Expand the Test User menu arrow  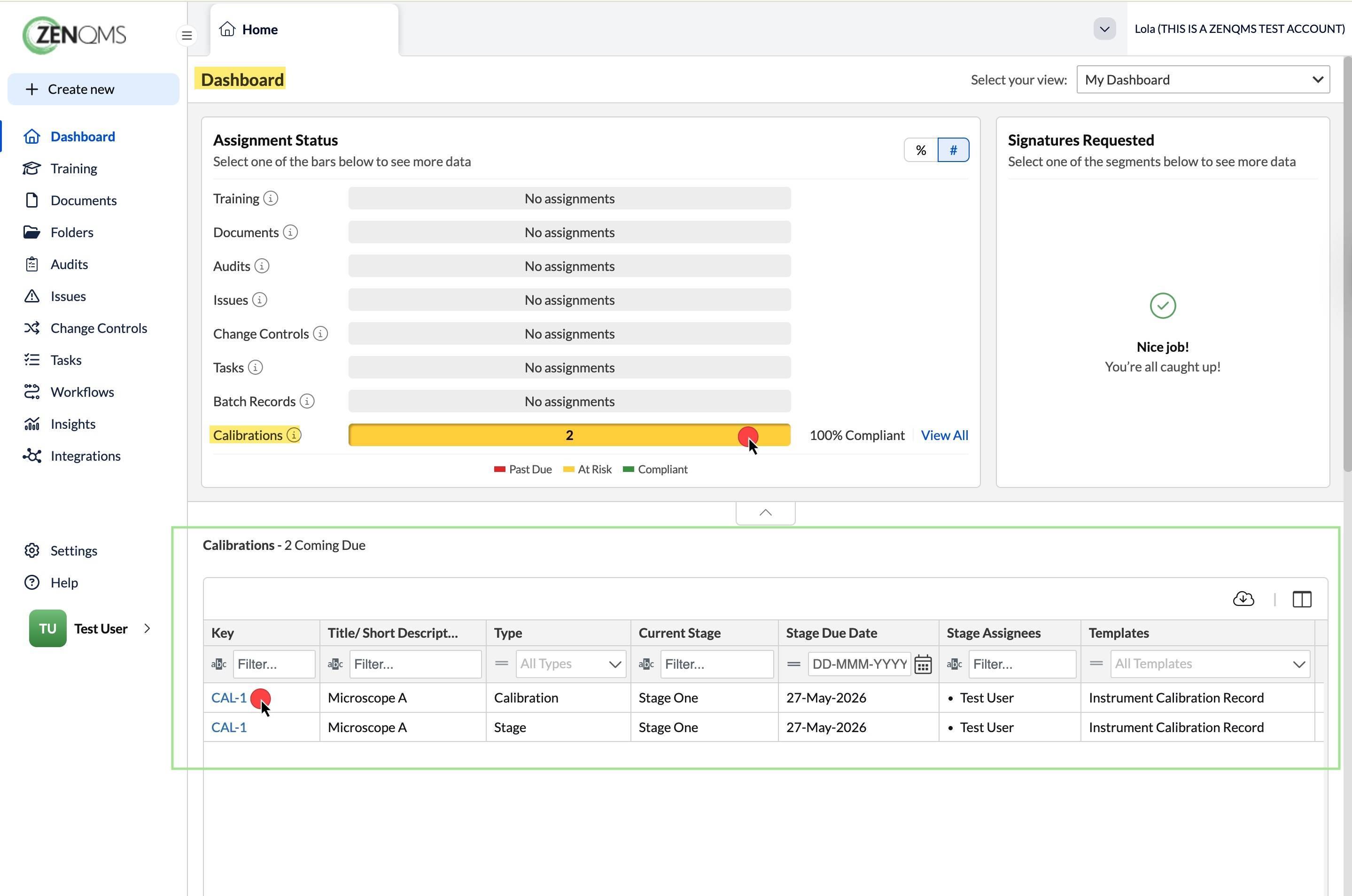[147, 628]
